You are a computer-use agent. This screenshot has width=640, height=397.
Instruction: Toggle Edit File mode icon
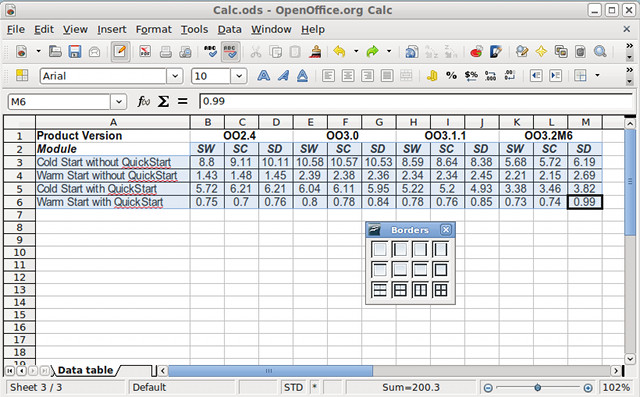(120, 52)
